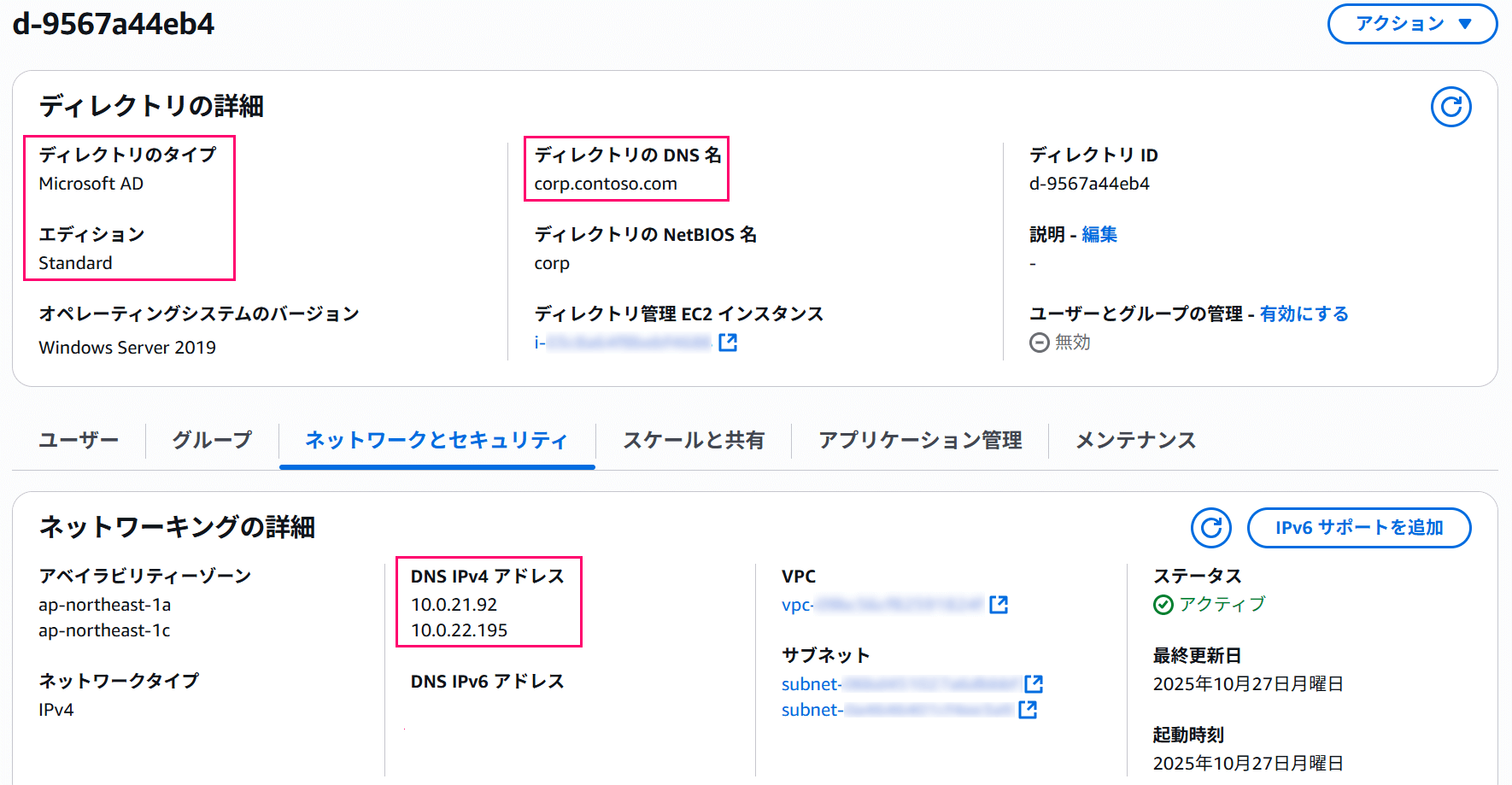Open the second subnet external link icon
The height and width of the screenshot is (785, 1512).
1027,709
